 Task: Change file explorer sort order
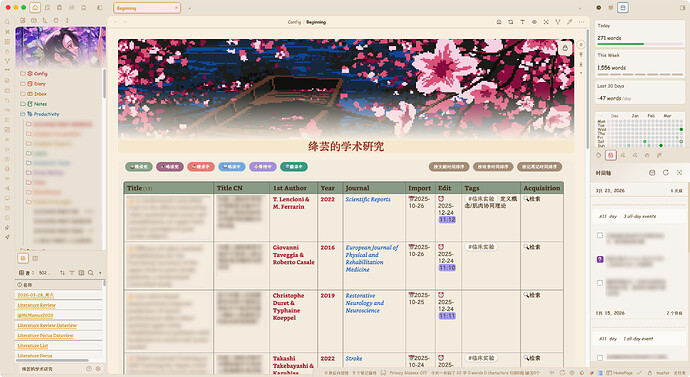pos(45,20)
